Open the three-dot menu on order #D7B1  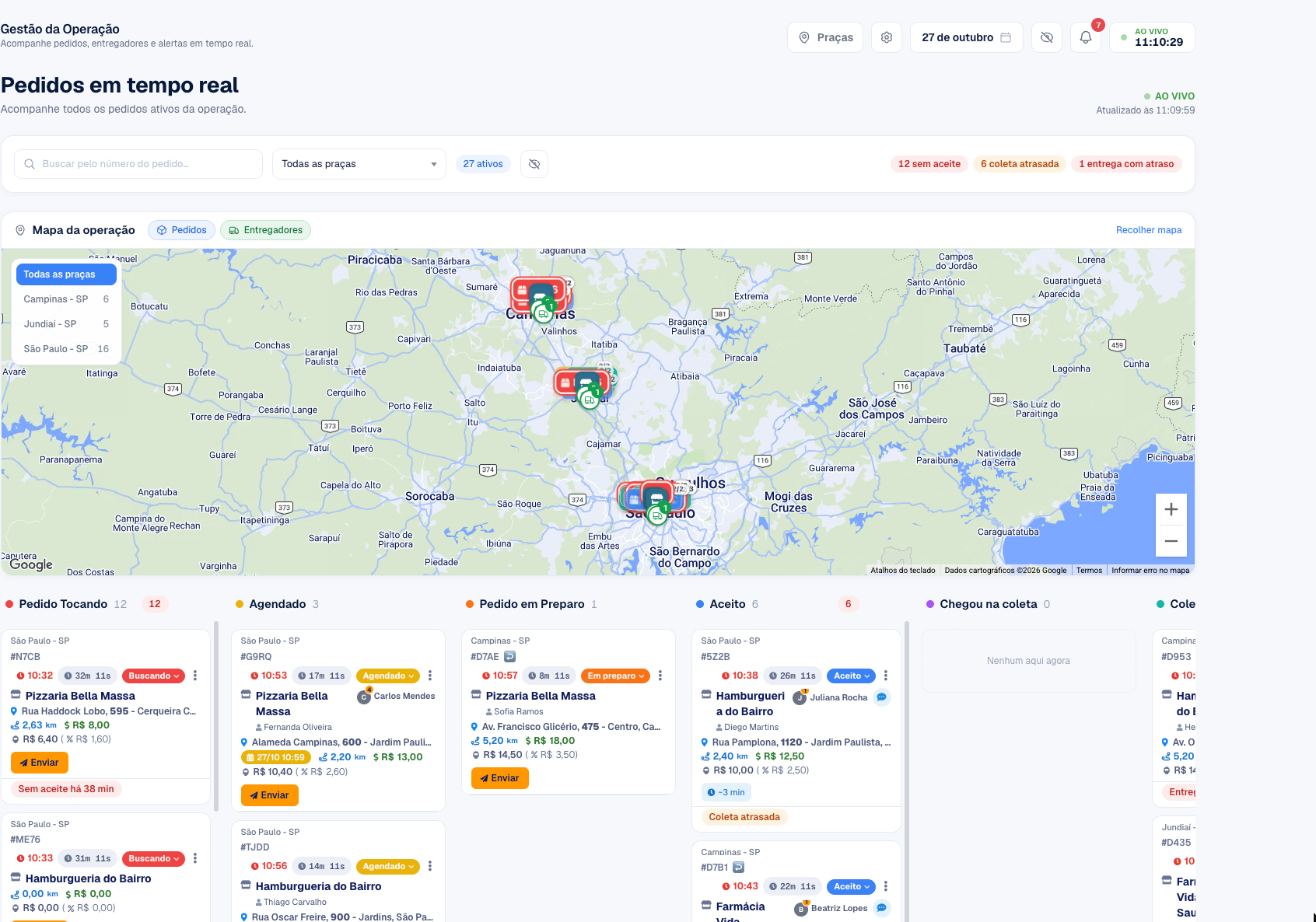pos(885,886)
